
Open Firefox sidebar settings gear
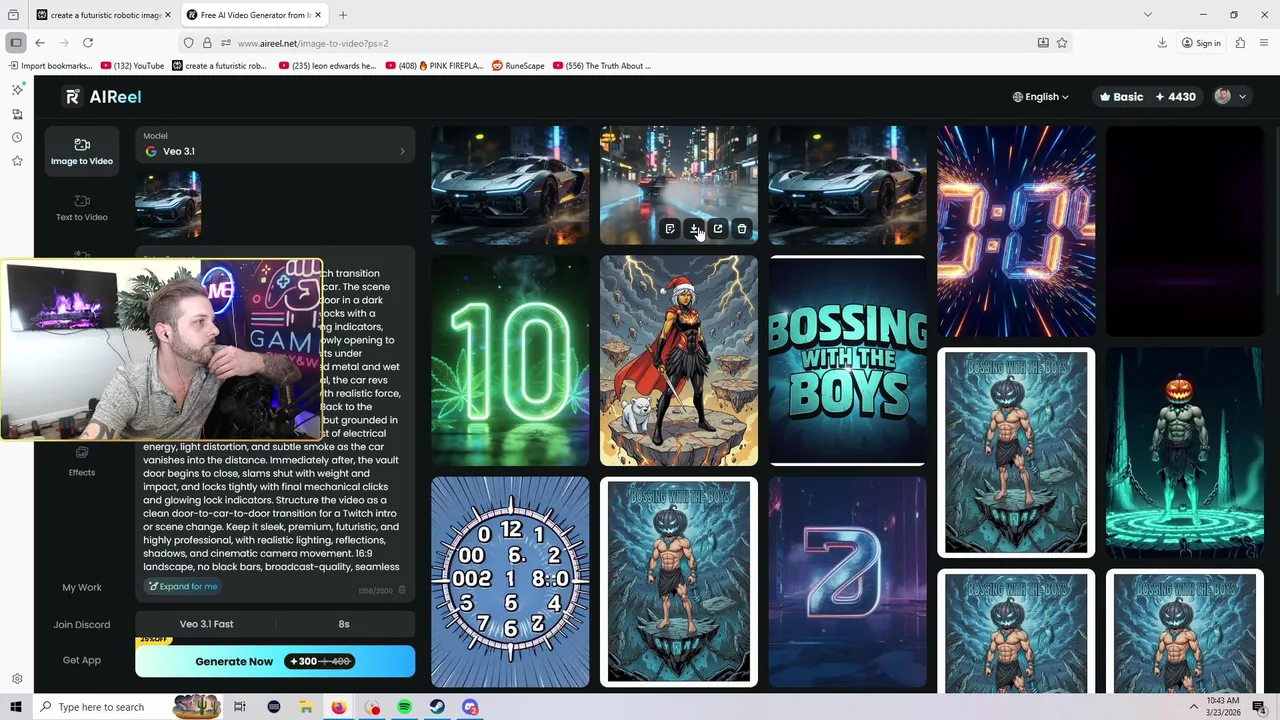tap(17, 679)
